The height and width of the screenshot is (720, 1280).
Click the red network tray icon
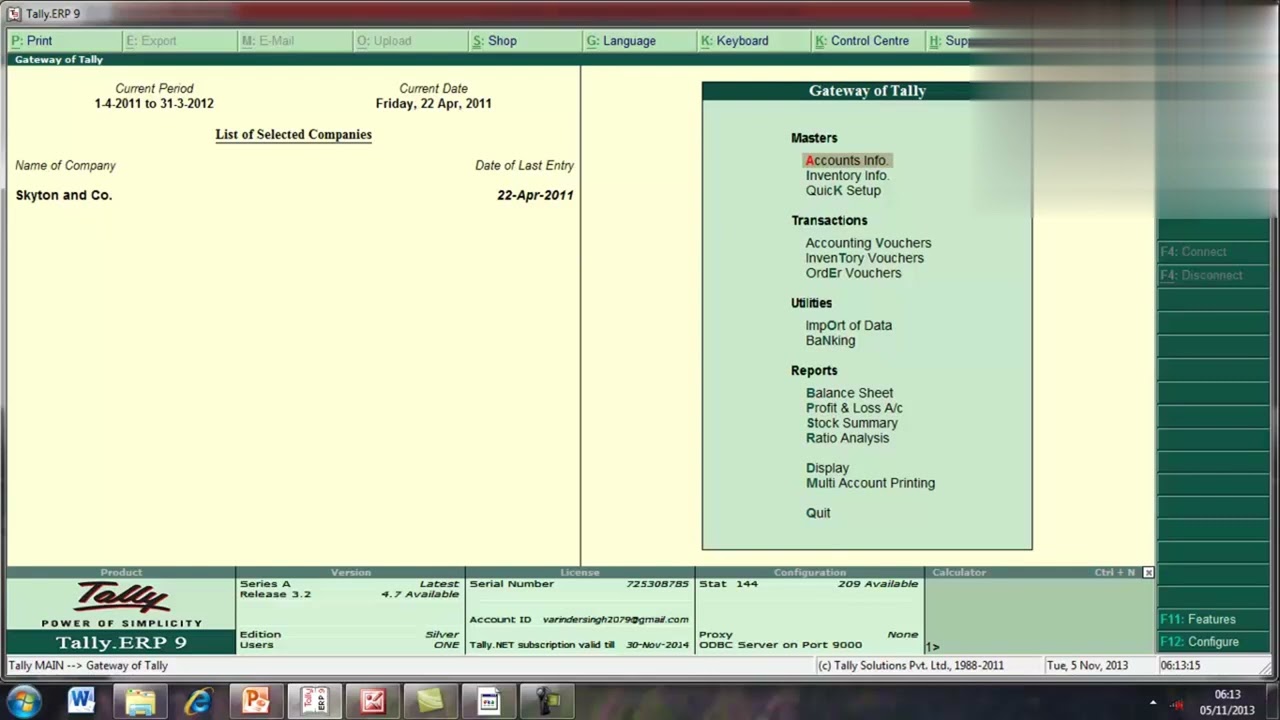click(1178, 703)
